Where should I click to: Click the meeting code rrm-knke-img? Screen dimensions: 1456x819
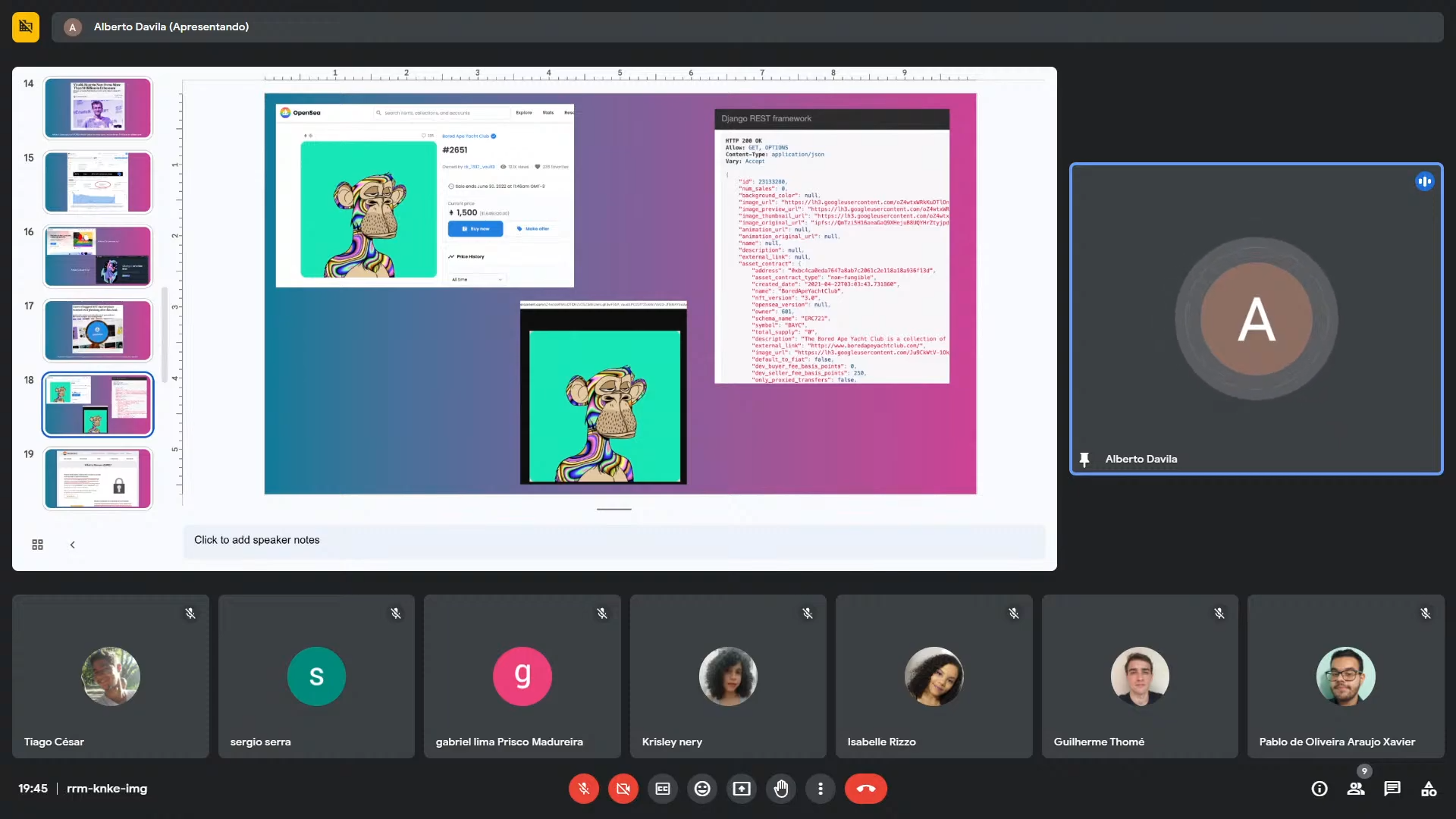tap(107, 789)
